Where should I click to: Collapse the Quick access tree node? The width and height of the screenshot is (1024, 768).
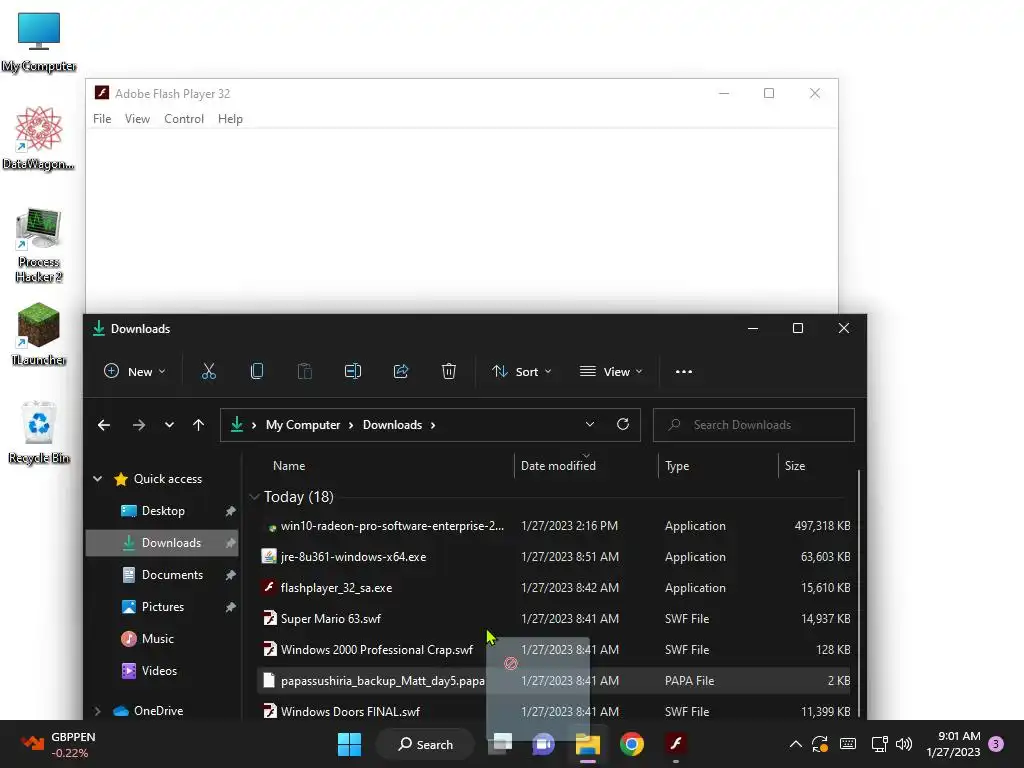97,479
